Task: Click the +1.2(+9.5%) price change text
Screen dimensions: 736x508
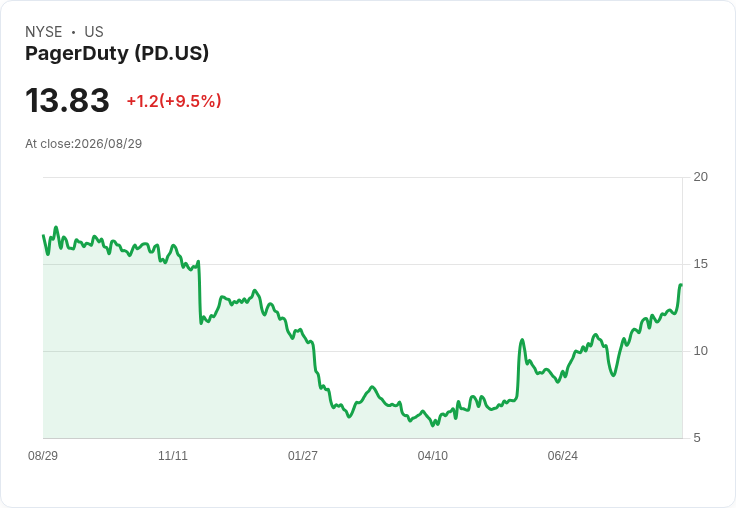Action: [x=174, y=101]
